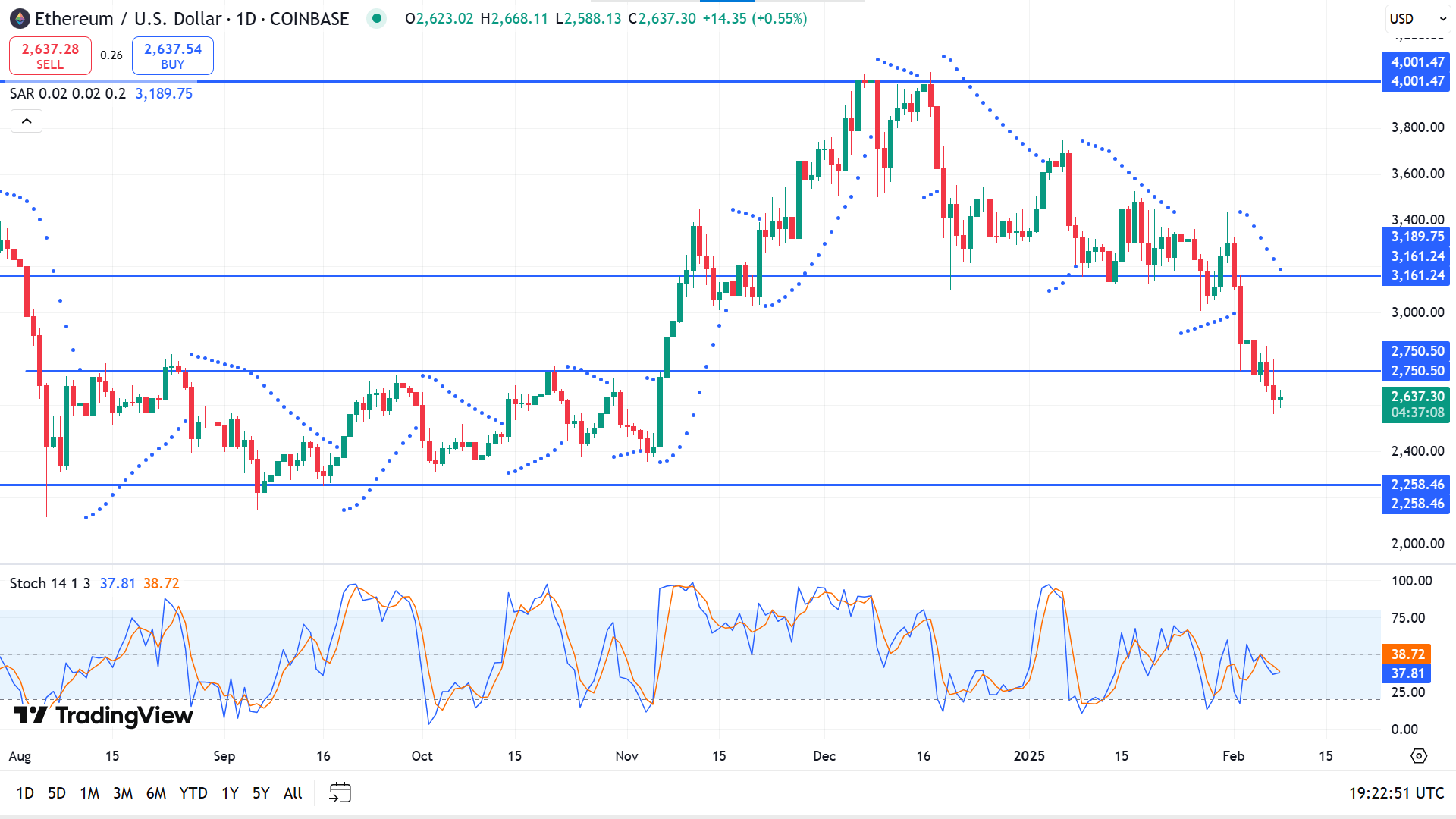Click the Aug label on time axis
The height and width of the screenshot is (819, 1456).
tap(20, 756)
